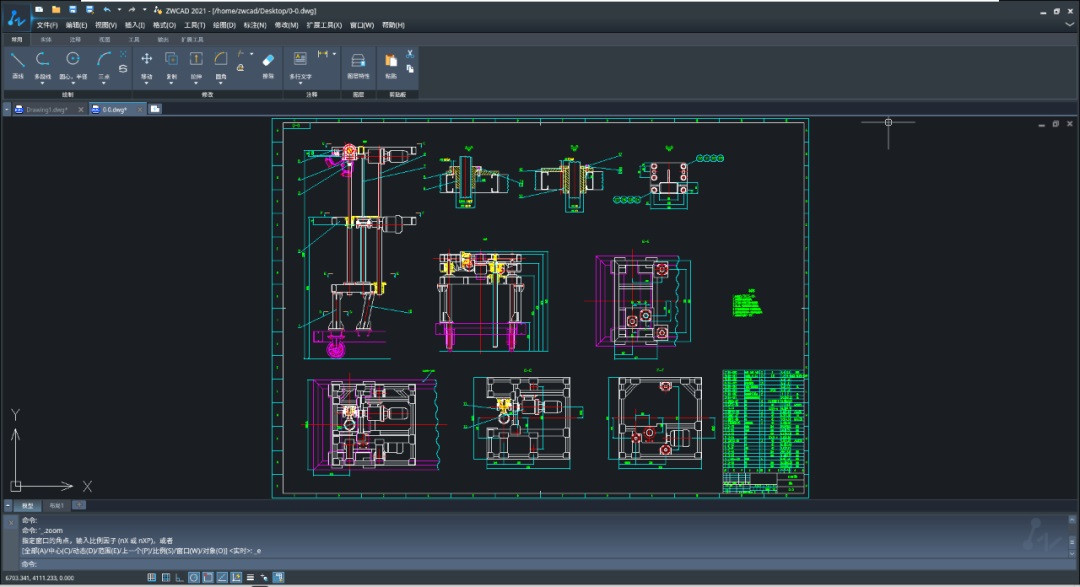
Task: Collapse the ribbon using the top-right chevron
Action: 1069,24
